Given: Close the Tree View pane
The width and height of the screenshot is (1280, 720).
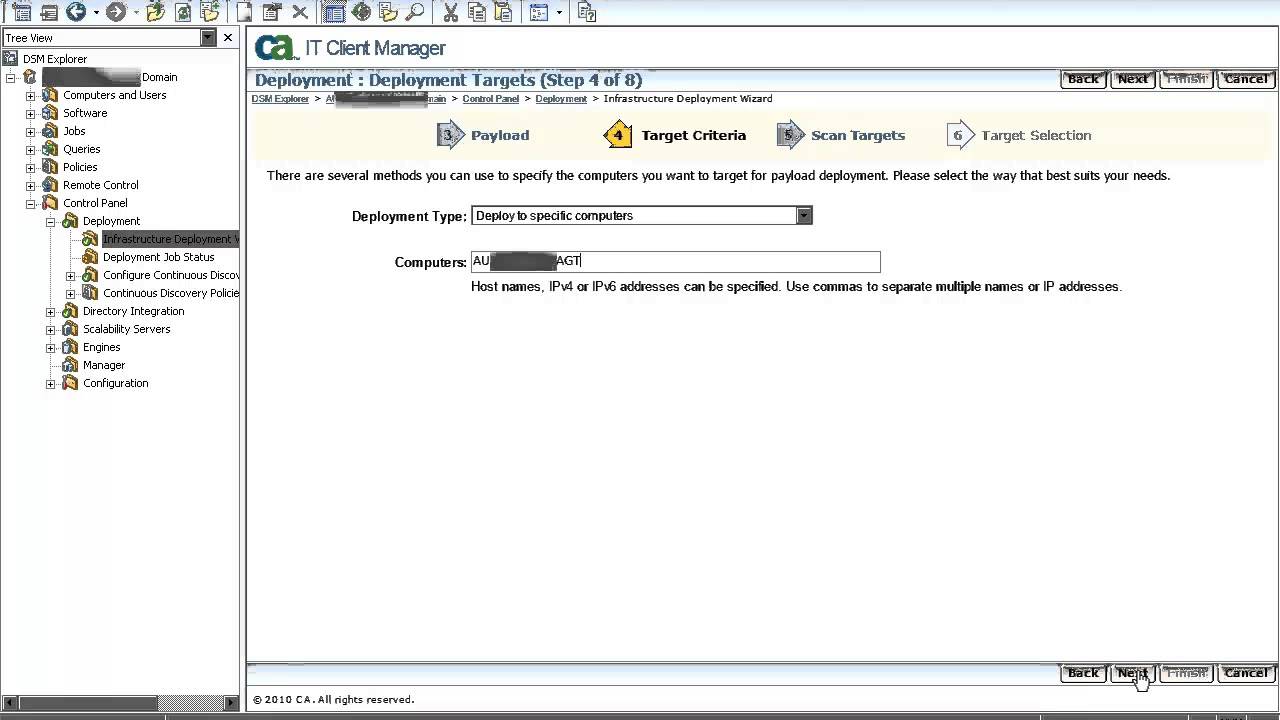Looking at the screenshot, I should (x=228, y=38).
